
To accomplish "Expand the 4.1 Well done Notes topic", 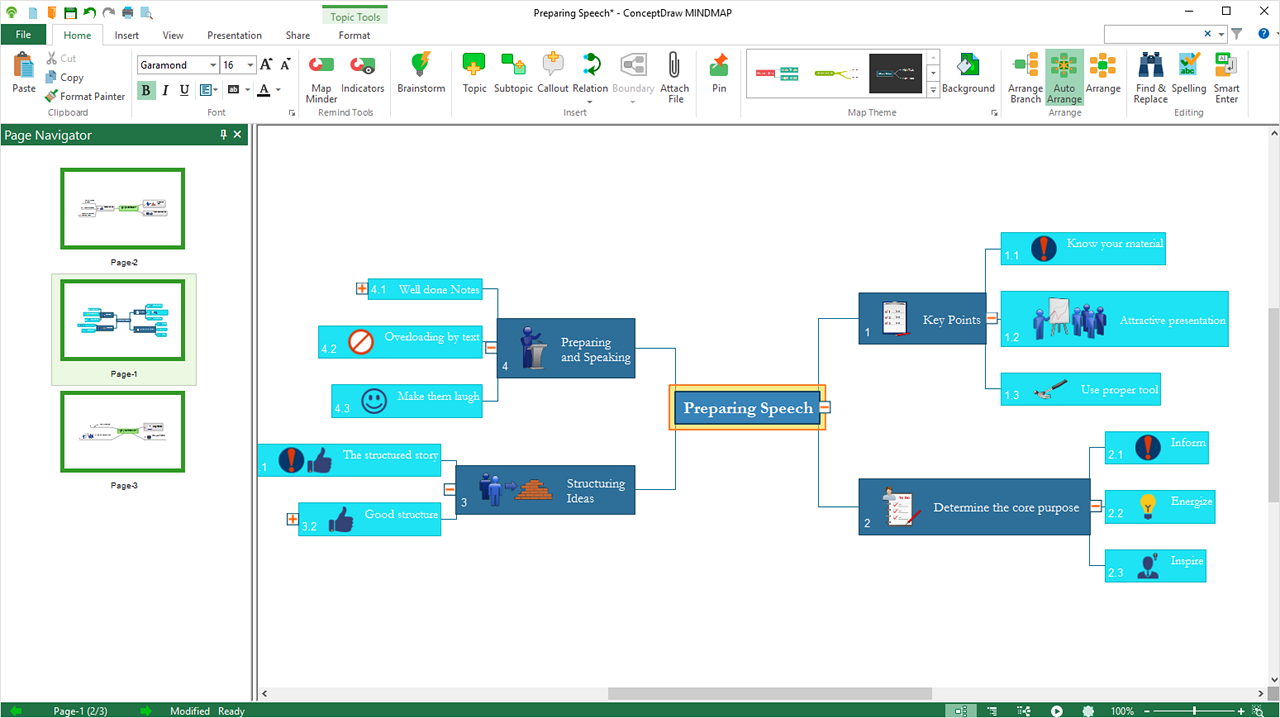I will (362, 289).
